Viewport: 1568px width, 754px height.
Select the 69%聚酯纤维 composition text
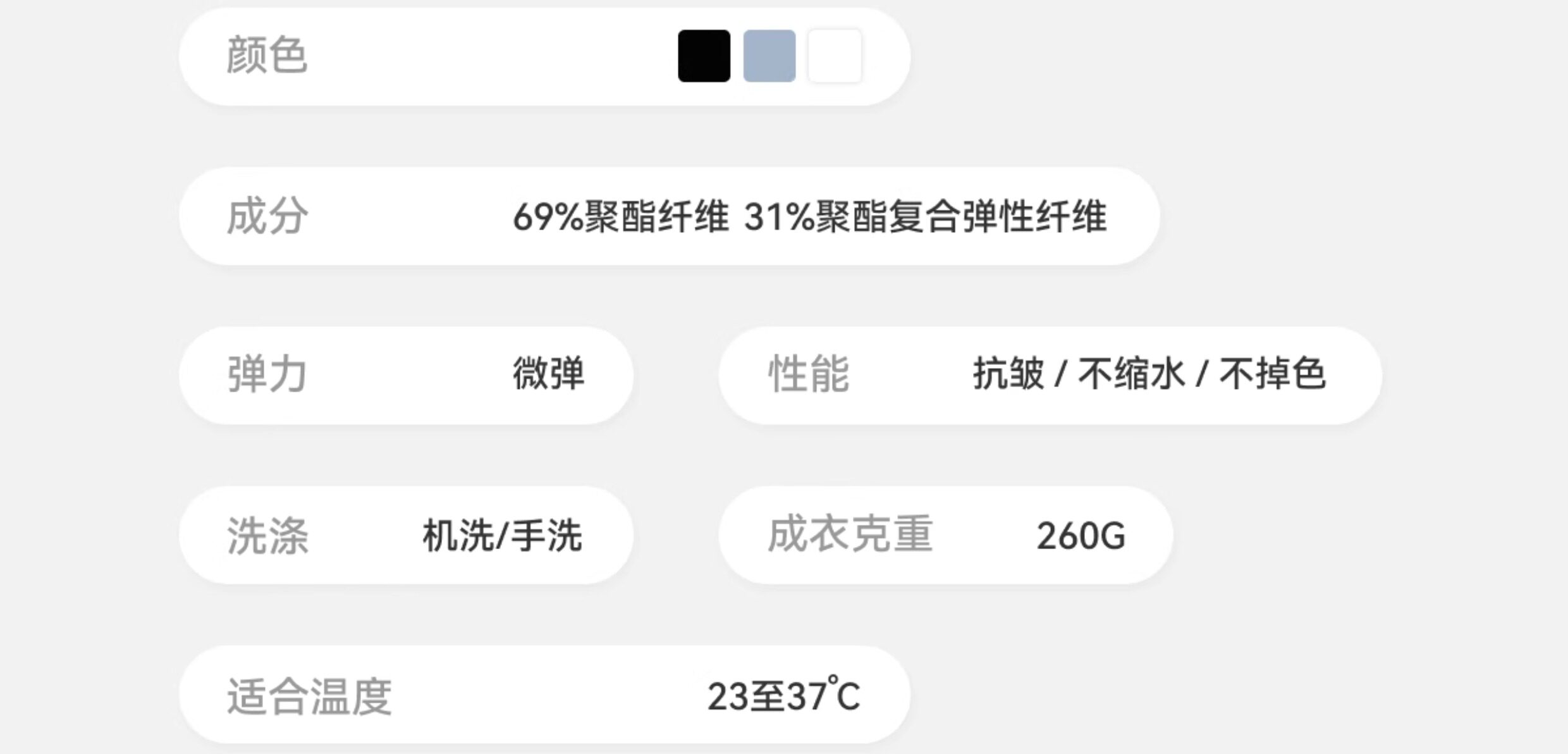620,216
